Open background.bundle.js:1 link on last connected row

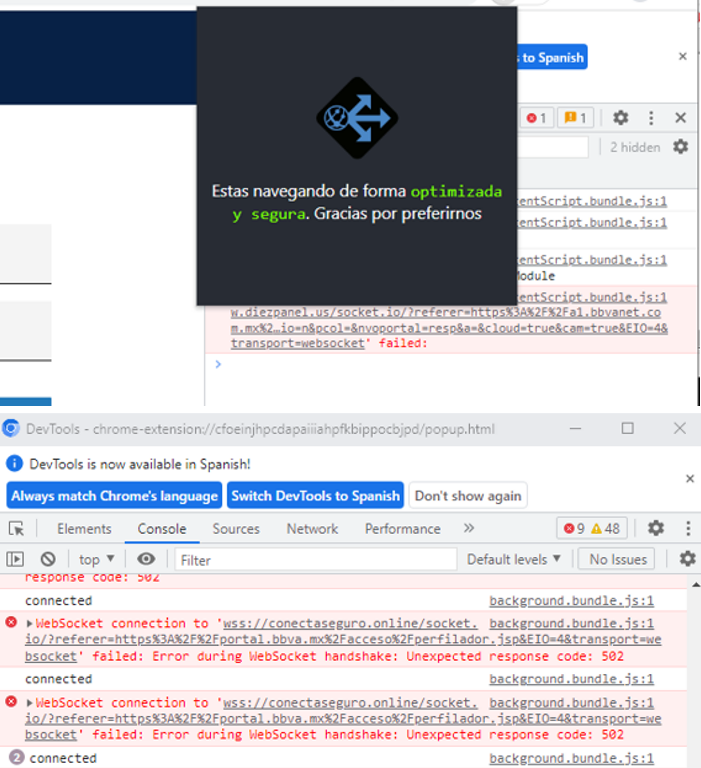pos(571,758)
